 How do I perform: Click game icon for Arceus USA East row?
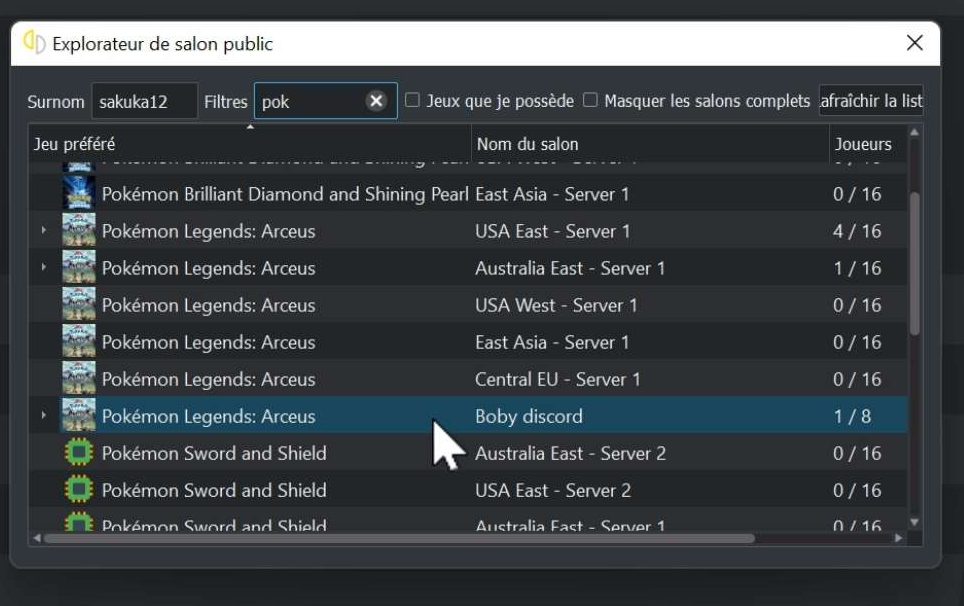pos(79,231)
